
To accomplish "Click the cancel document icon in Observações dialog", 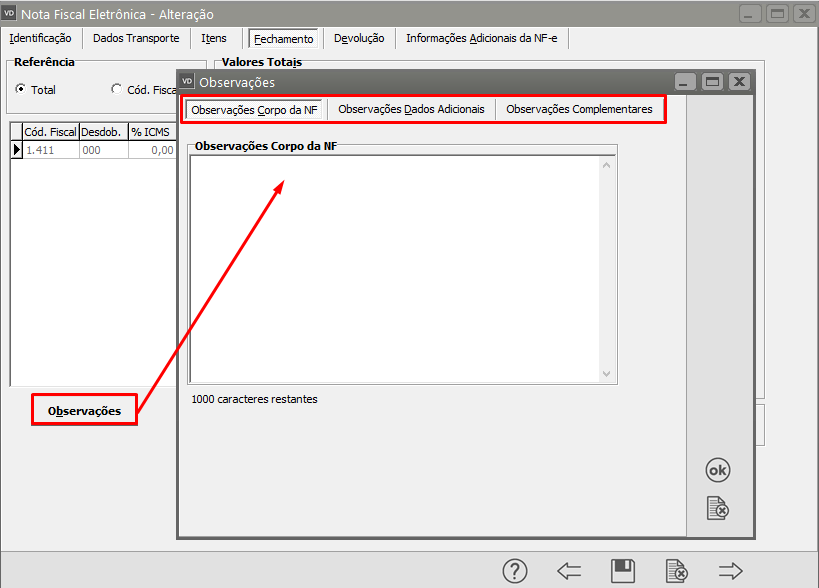I will [x=718, y=508].
